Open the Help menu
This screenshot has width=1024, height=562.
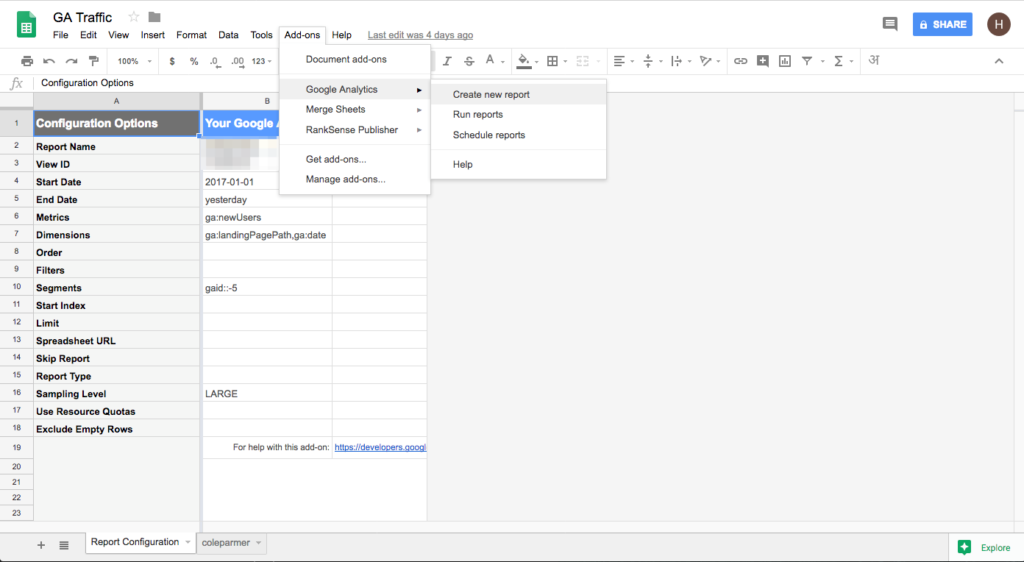342,35
